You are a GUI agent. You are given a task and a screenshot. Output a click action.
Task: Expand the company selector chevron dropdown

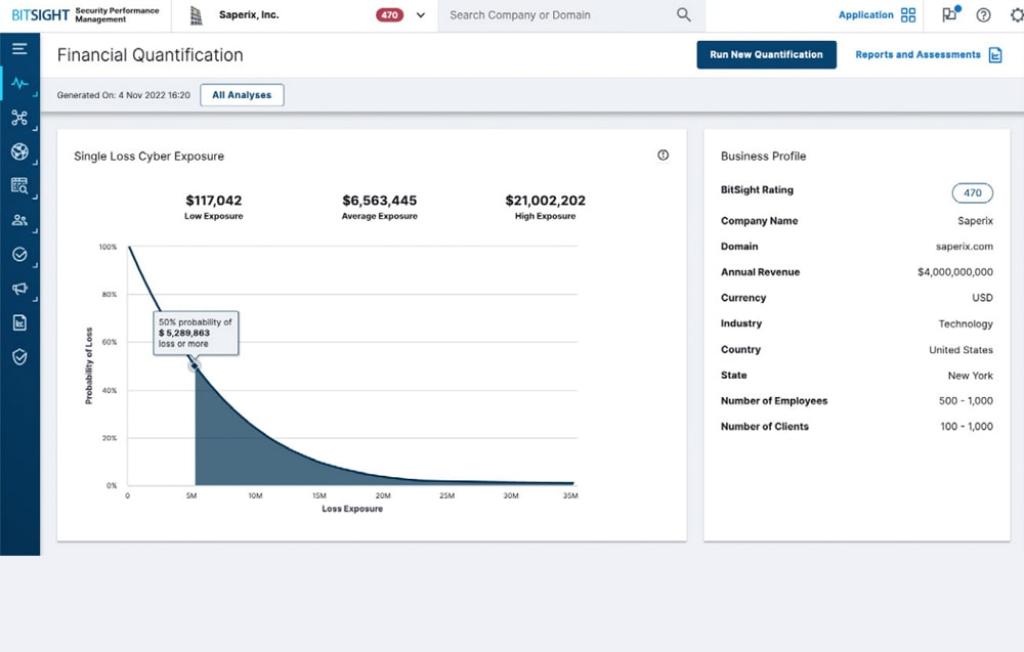(420, 15)
